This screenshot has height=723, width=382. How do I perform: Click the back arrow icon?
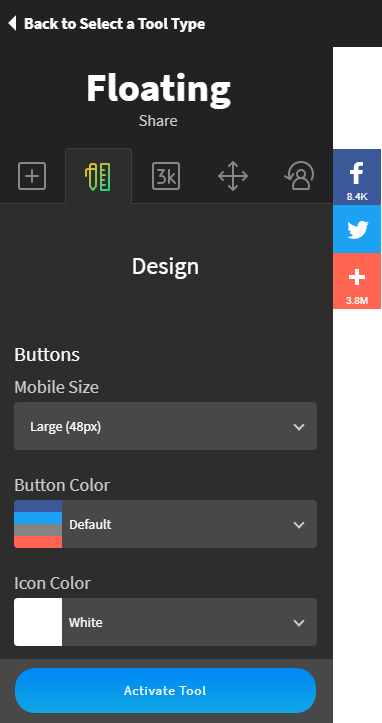coord(12,23)
